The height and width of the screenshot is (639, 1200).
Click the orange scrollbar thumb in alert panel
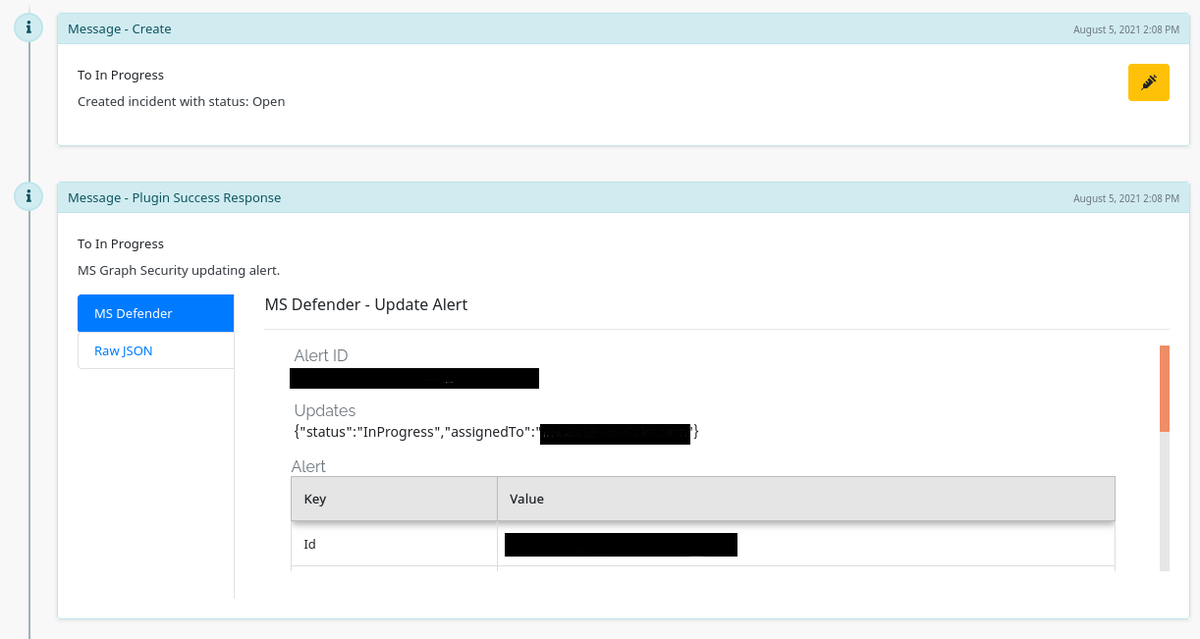[x=1164, y=388]
